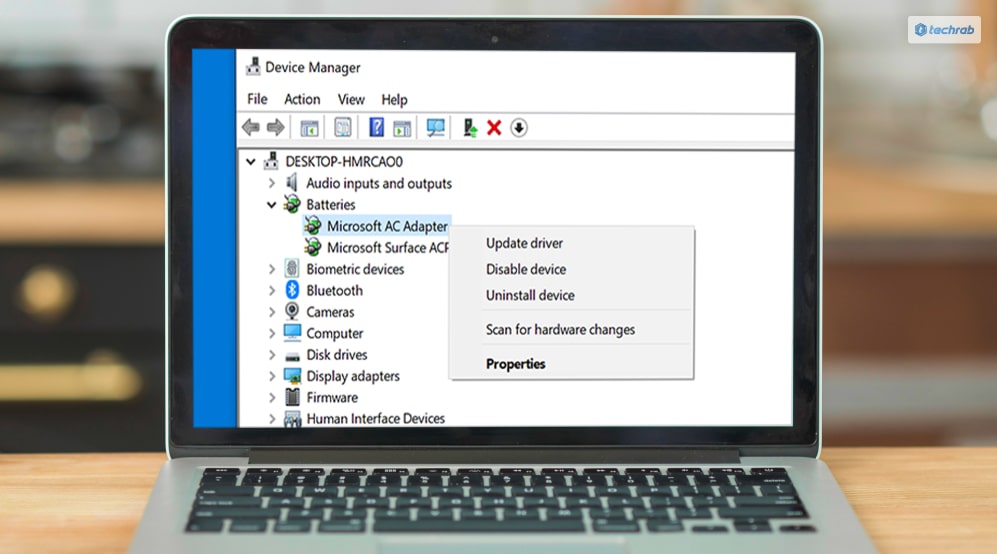Expand the Disk drives category

[272, 355]
